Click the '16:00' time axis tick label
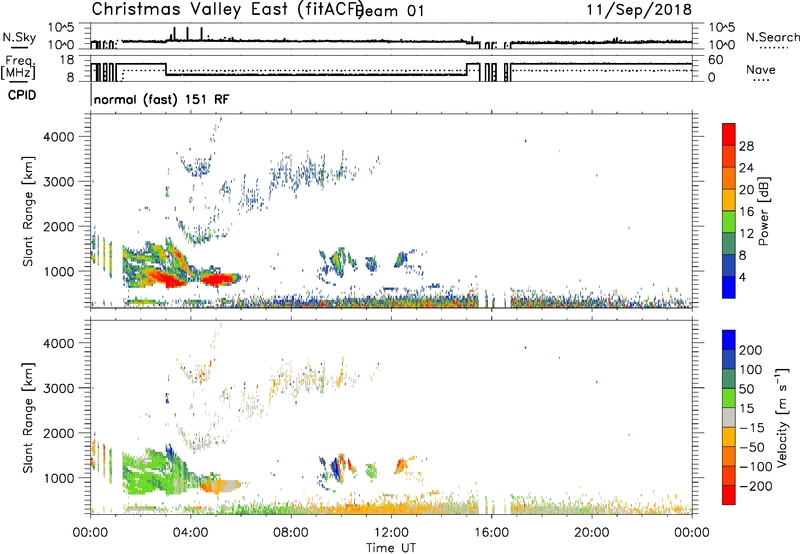 tap(491, 533)
